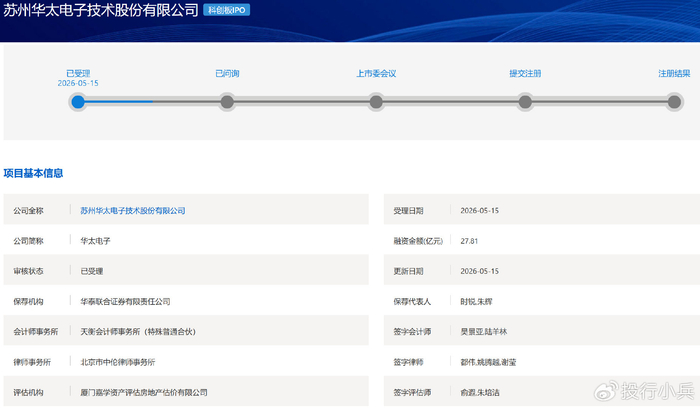This screenshot has height=408, width=700.
Task: Click the 已受理 stage label
Action: tap(78, 73)
